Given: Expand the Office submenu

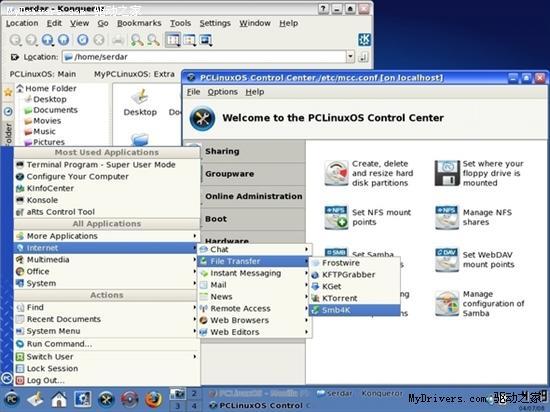Looking at the screenshot, I should (106, 271).
